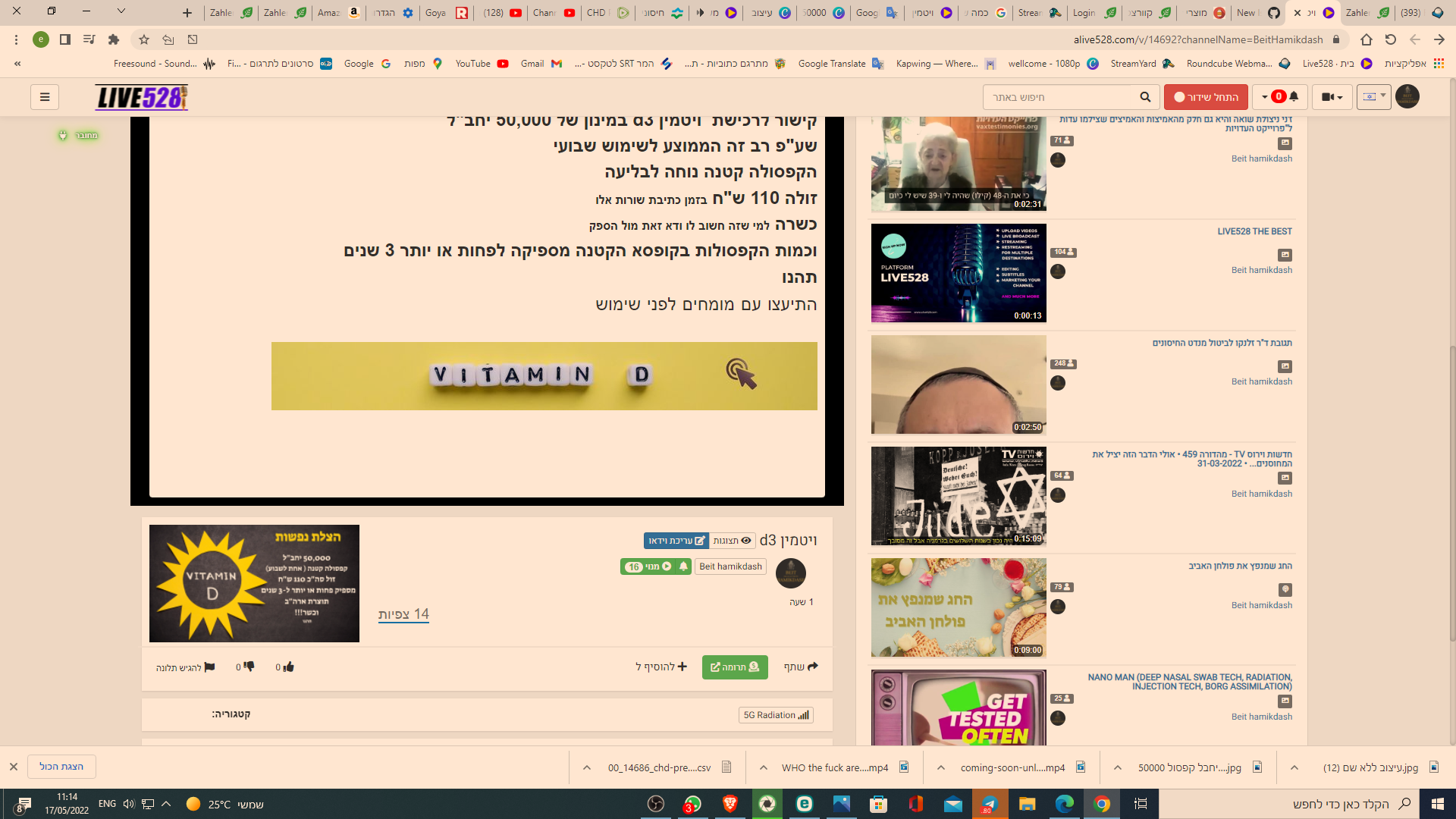Click the LIVE528 logo
The height and width of the screenshot is (819, 1456).
pos(142,97)
